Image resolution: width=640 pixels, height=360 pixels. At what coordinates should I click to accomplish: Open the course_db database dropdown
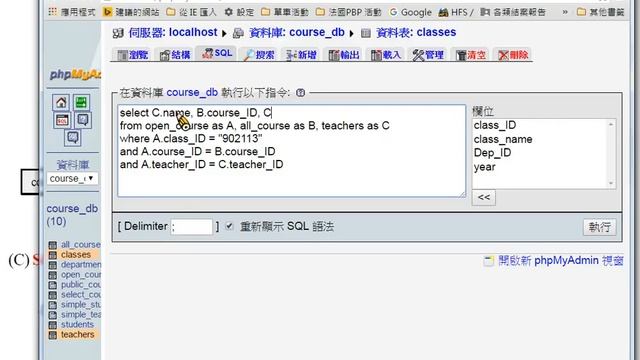pyautogui.click(x=72, y=178)
